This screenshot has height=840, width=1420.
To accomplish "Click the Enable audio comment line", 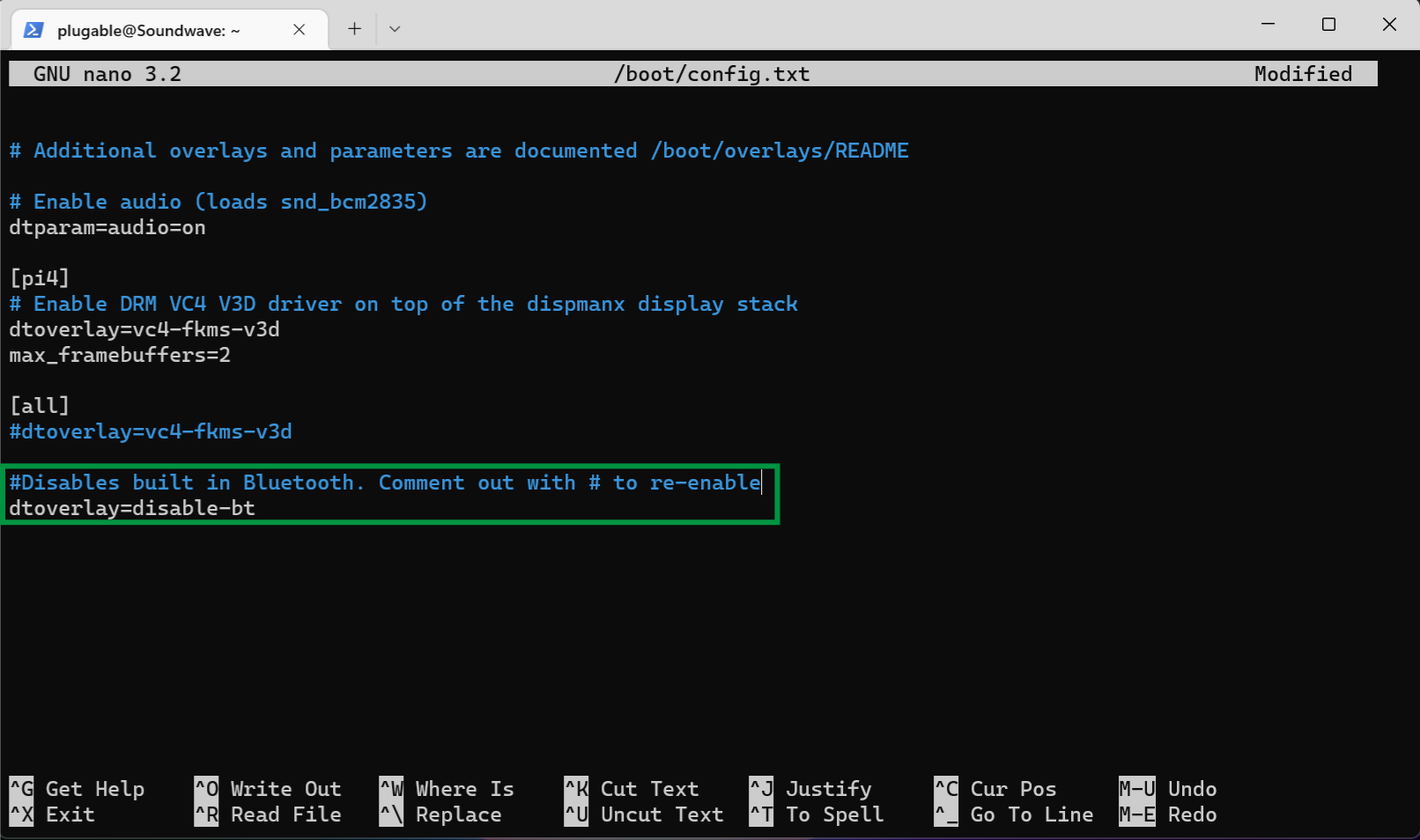I will [x=218, y=202].
